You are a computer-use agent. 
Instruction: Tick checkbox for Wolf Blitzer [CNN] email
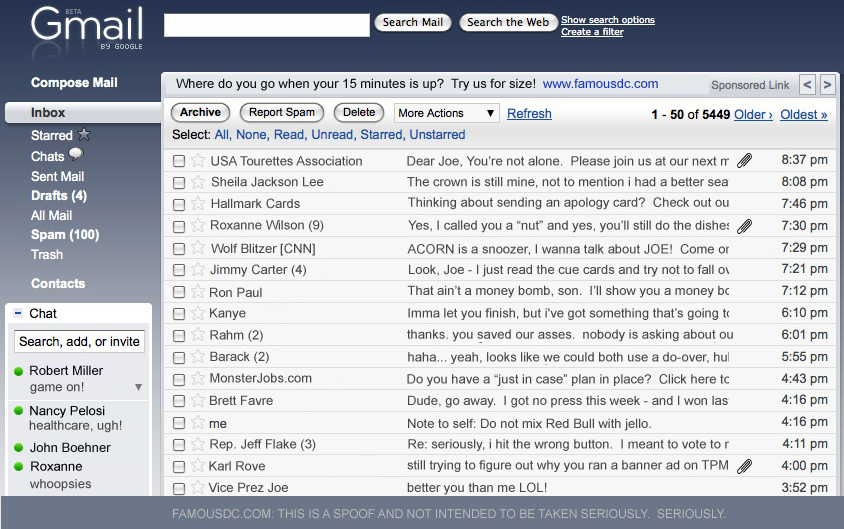[179, 249]
